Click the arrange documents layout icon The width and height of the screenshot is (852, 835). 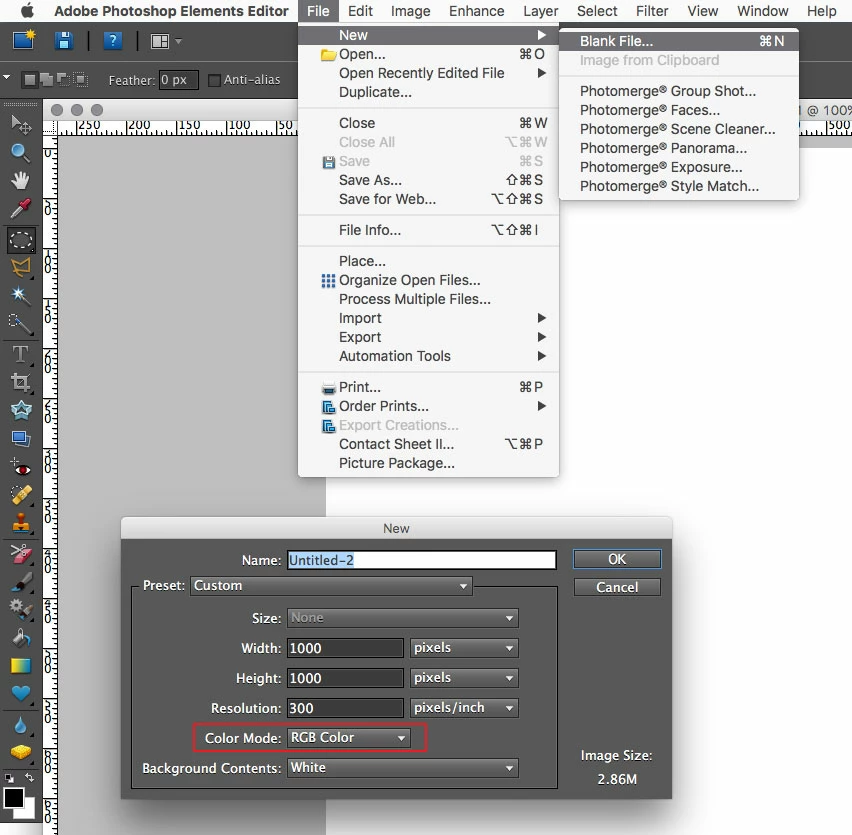click(160, 41)
